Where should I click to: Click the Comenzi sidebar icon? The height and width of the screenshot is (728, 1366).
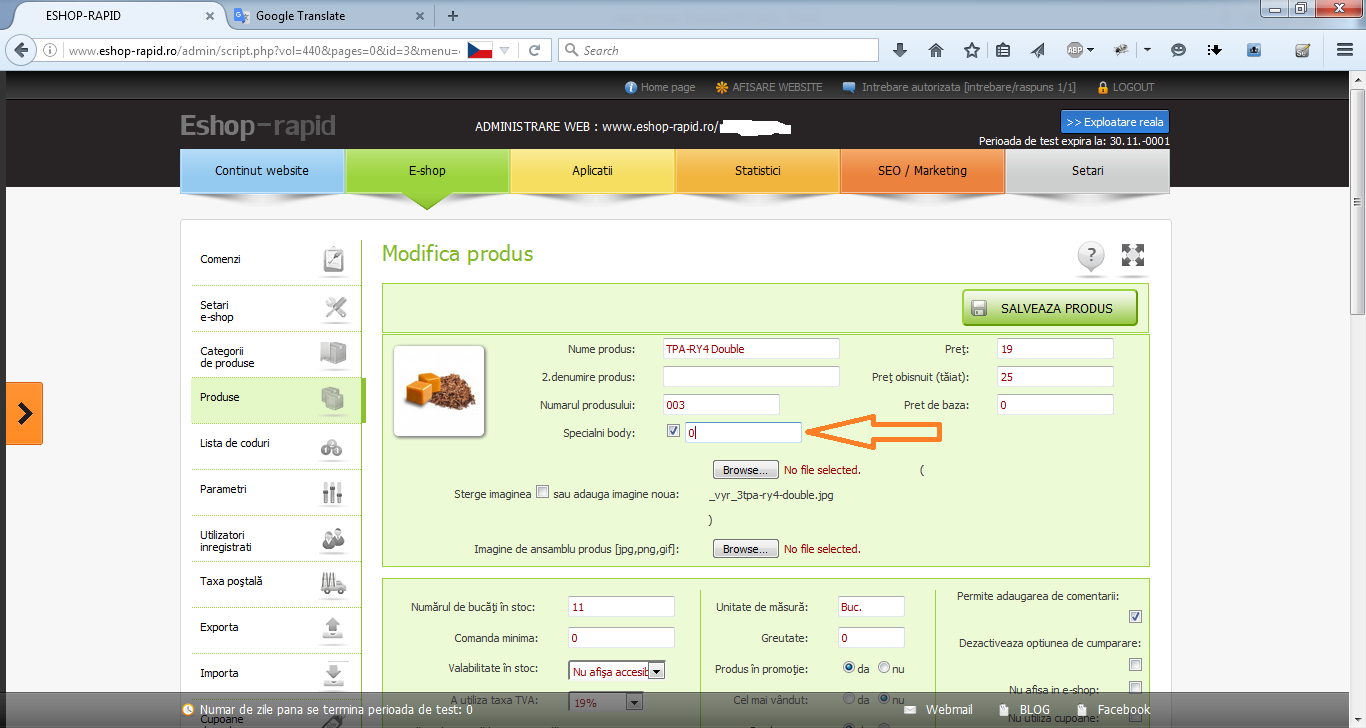click(x=334, y=260)
